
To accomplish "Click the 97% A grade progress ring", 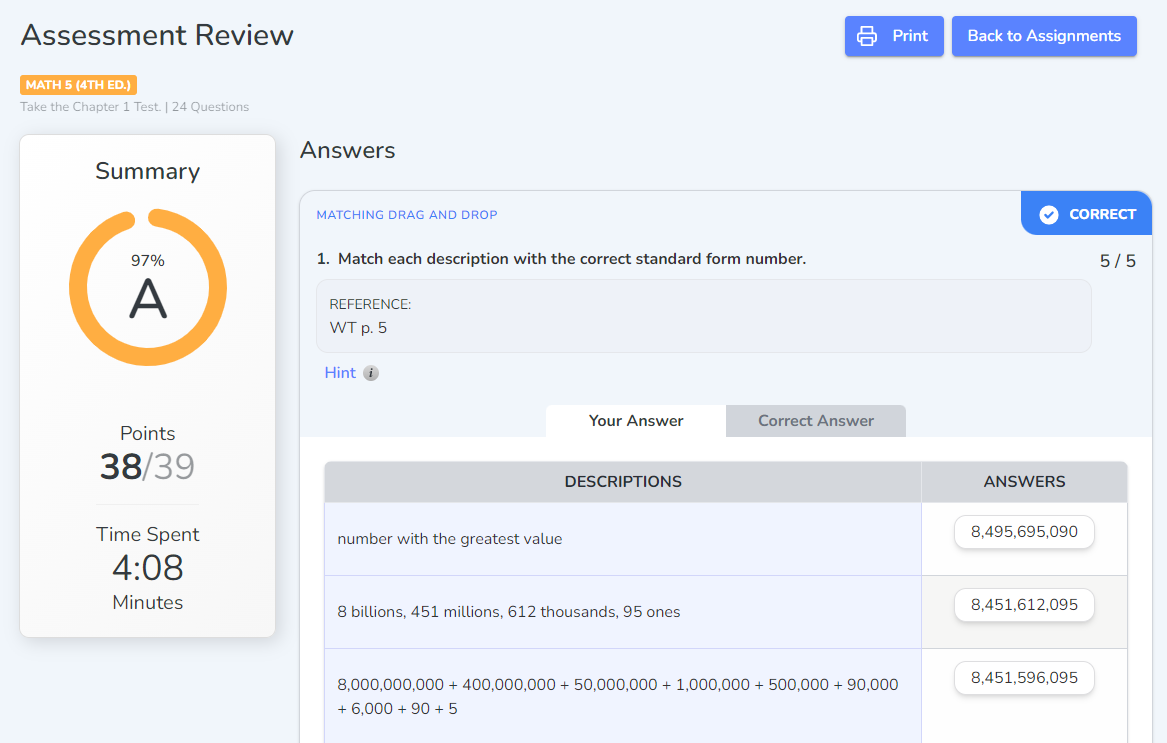I will coord(148,287).
